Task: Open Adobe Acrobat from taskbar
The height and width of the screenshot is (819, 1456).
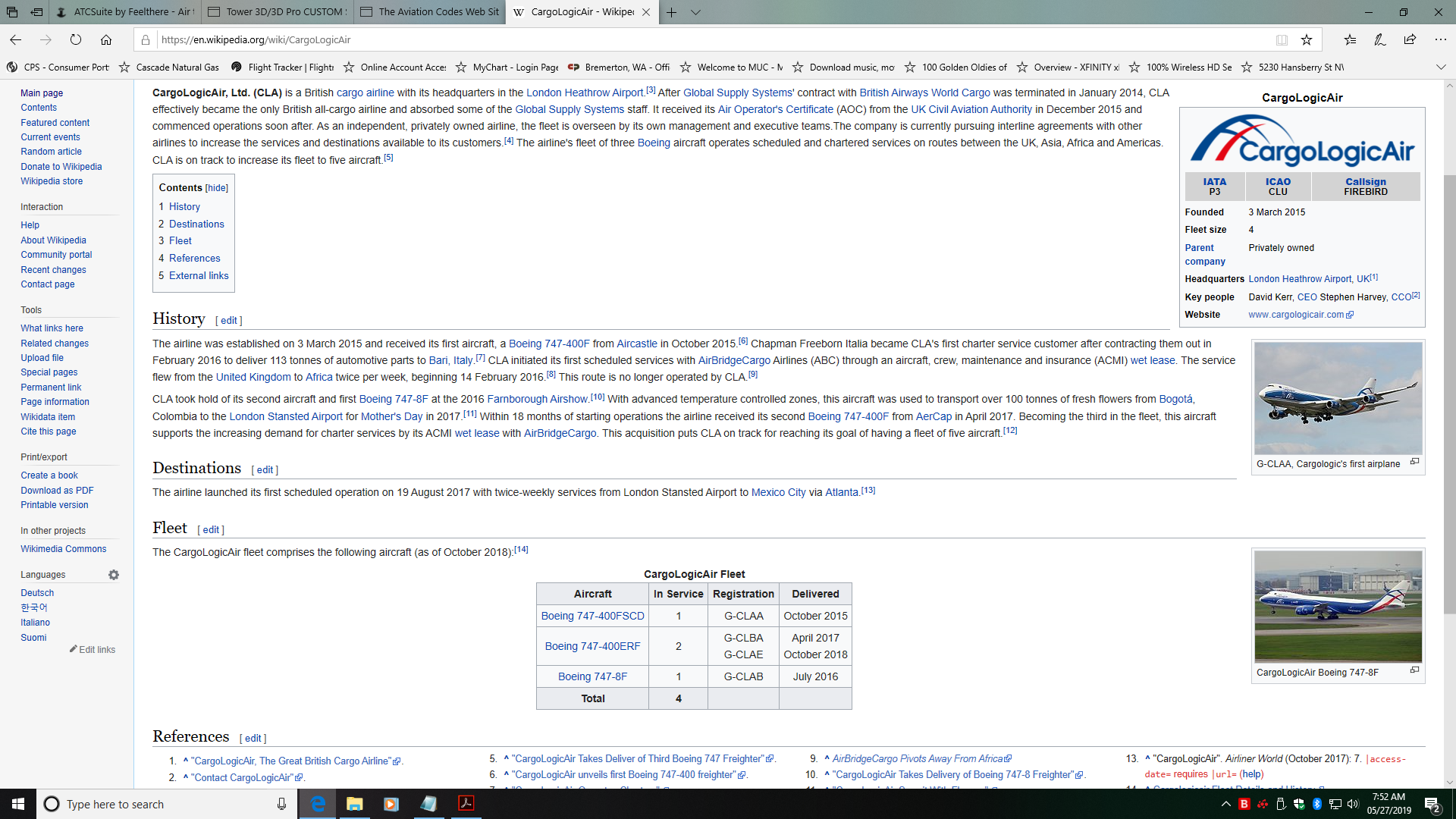Action: pos(466,804)
